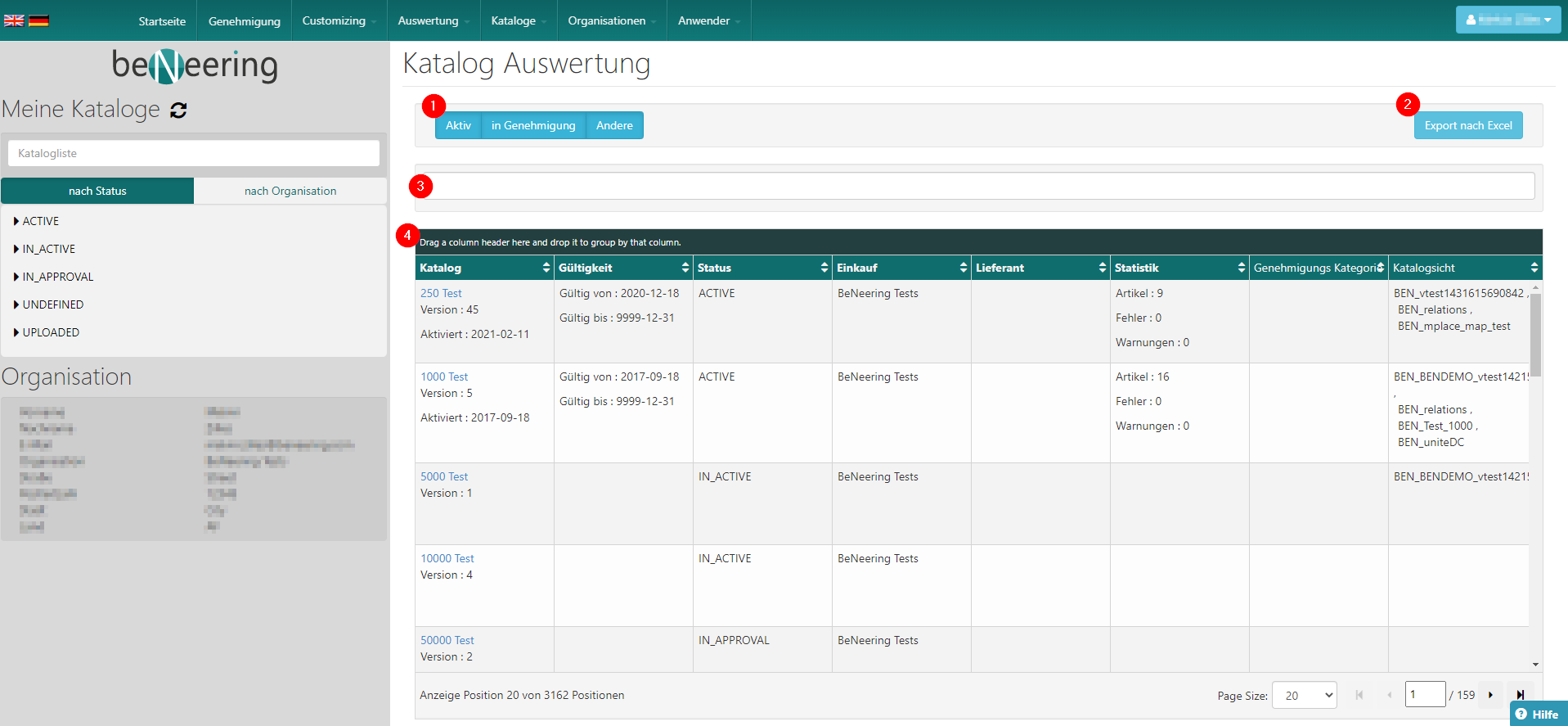The image size is (1568, 726).
Task: Refresh Meine Kataloge with the reload icon
Action: [x=178, y=110]
